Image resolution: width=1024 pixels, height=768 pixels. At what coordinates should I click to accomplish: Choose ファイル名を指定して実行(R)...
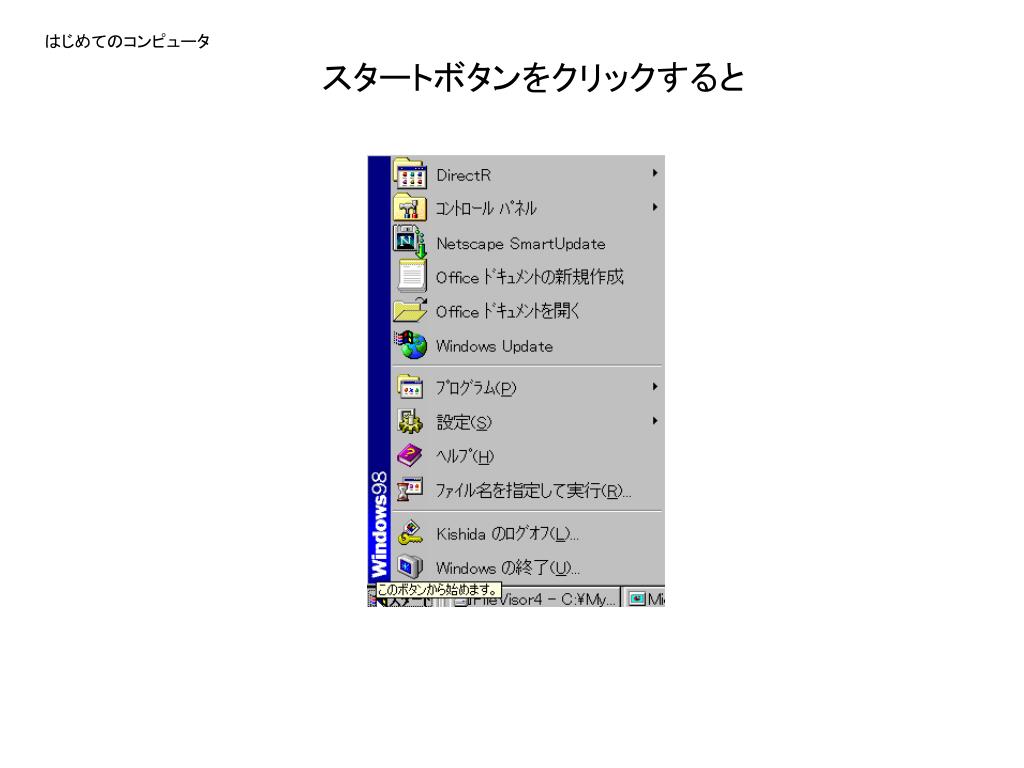pyautogui.click(x=528, y=490)
